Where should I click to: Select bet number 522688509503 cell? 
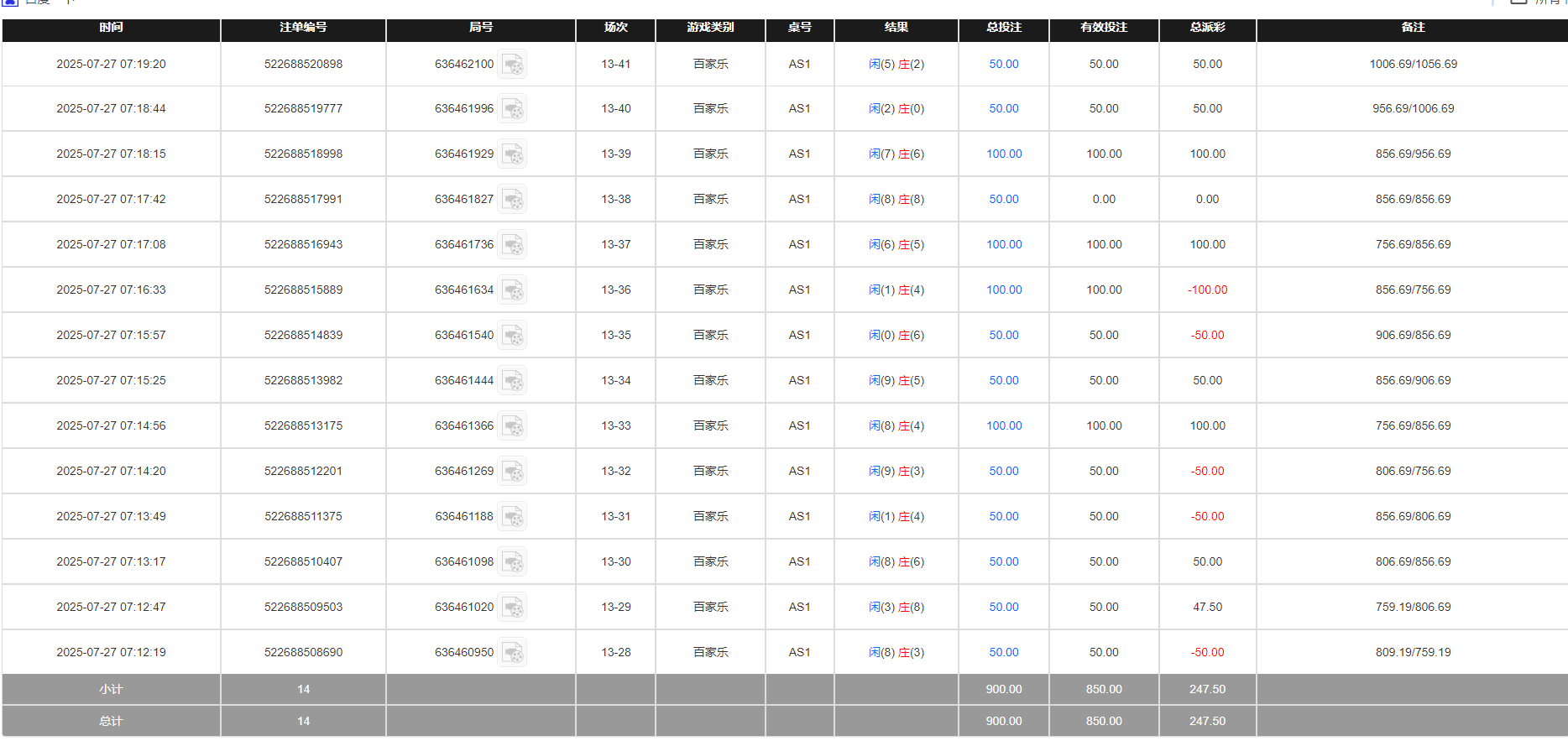pos(303,608)
